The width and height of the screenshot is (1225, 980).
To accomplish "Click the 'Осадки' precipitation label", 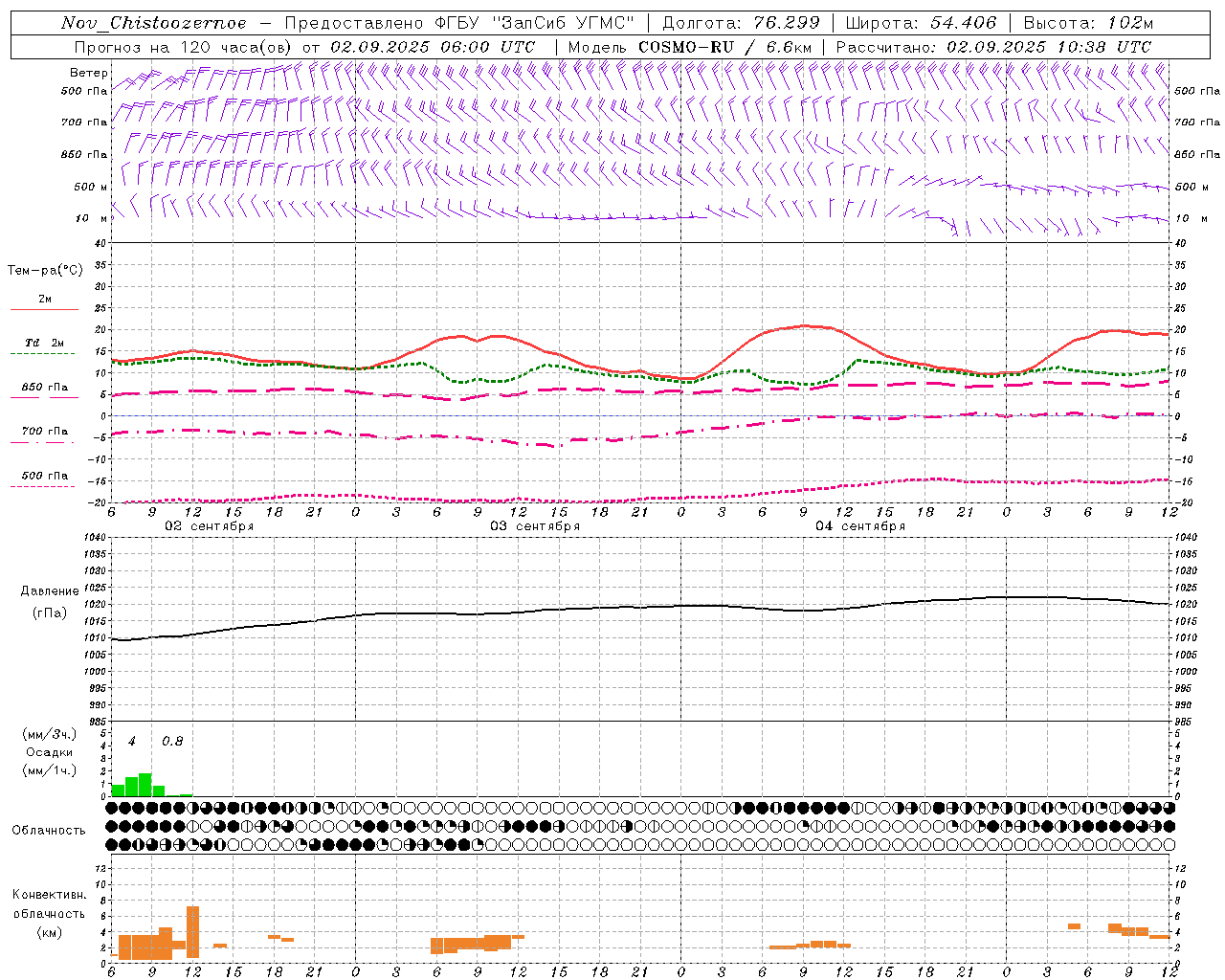I will (x=50, y=752).
